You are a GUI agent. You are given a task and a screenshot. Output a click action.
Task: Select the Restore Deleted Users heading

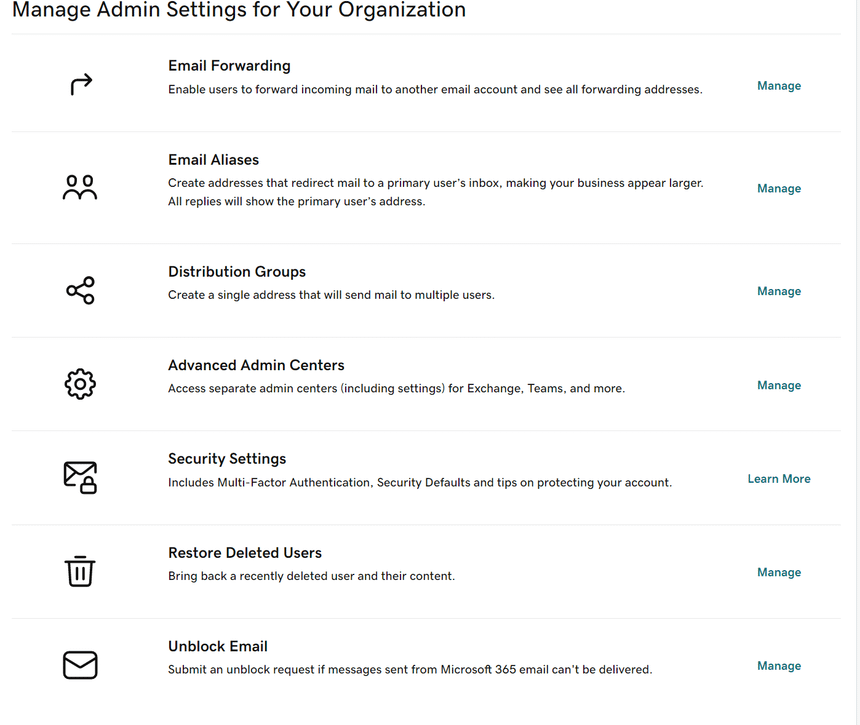click(x=245, y=553)
